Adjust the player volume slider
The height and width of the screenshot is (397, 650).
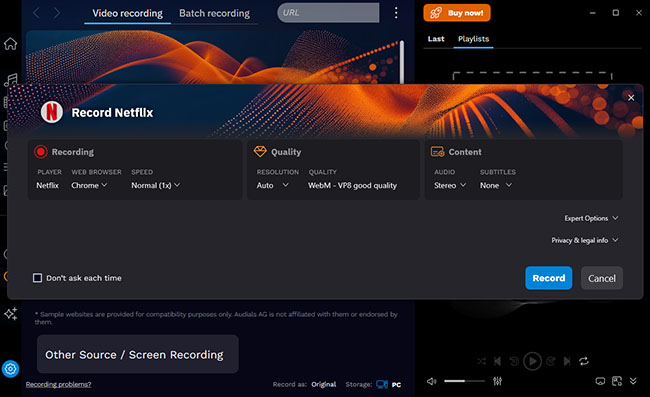(464, 381)
